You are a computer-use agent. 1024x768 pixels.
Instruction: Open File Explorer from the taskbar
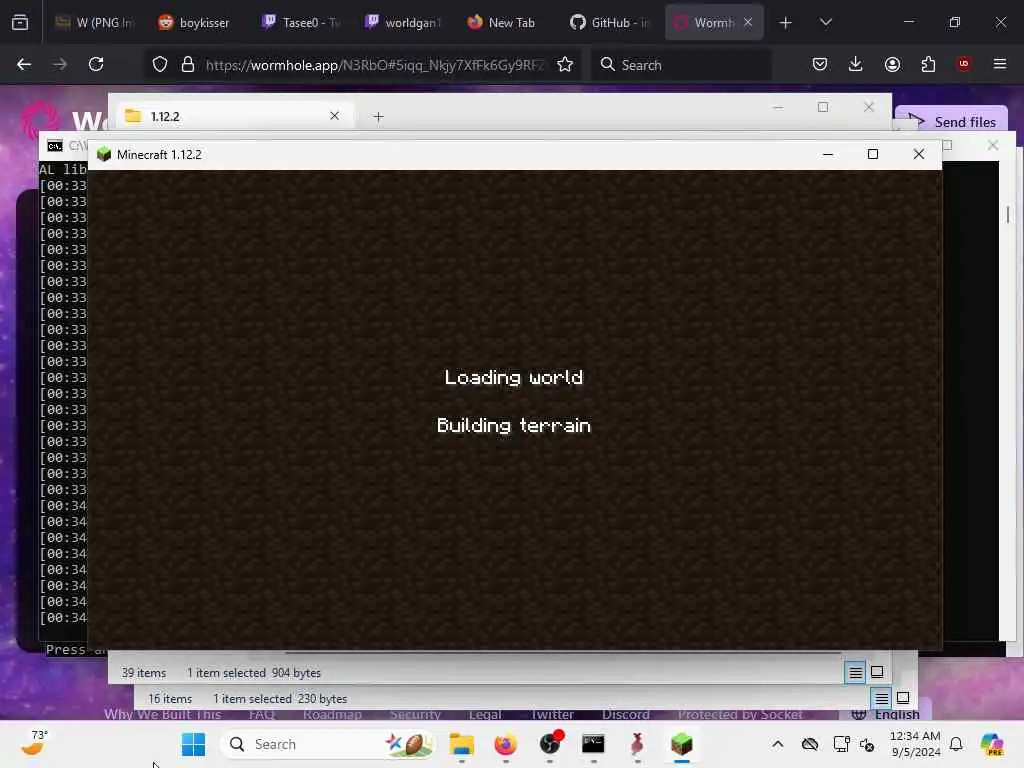(x=462, y=744)
